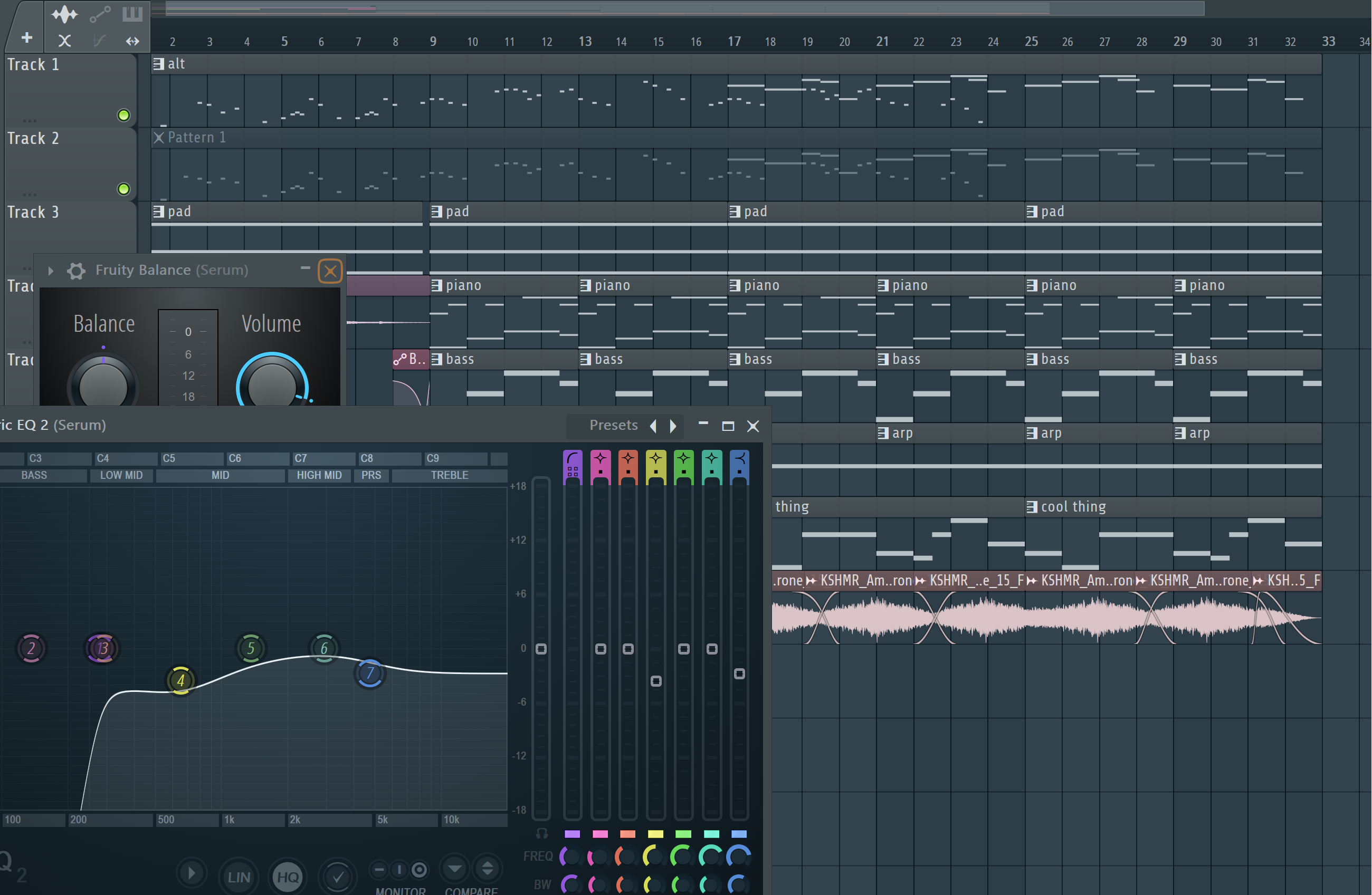The width and height of the screenshot is (1372, 895).
Task: Open the Presets menu
Action: tap(613, 425)
